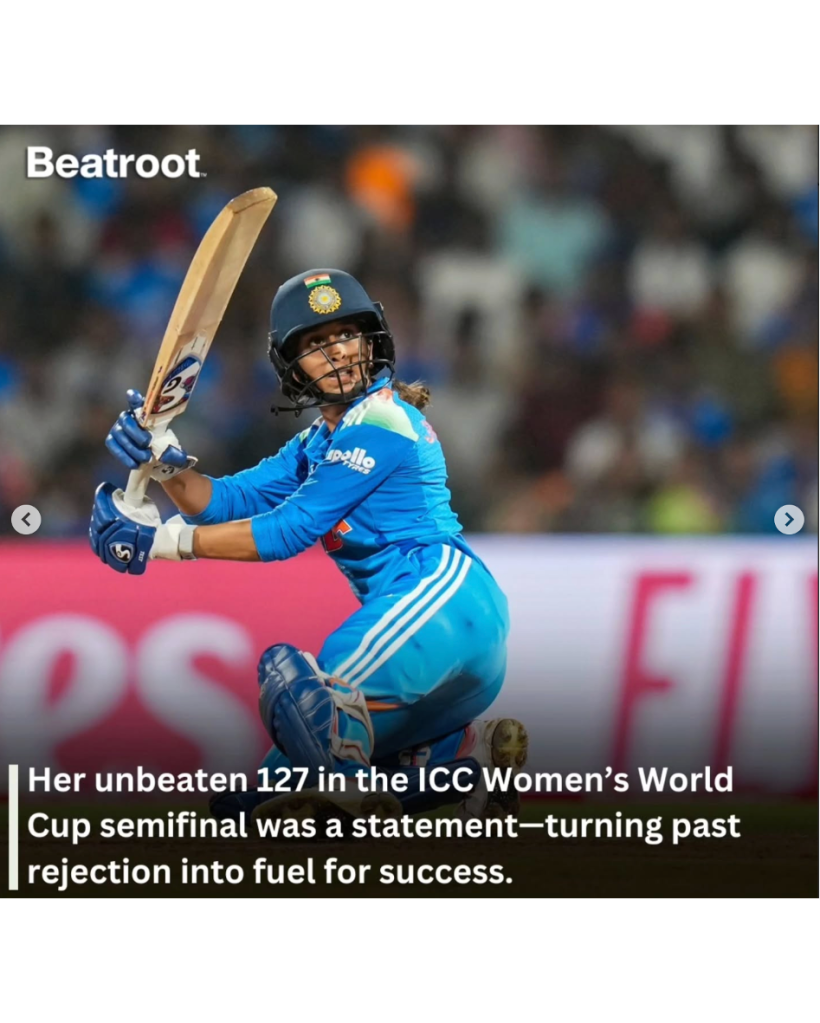
Task: Click the Indian flag on the helmet
Action: pyautogui.click(x=317, y=281)
